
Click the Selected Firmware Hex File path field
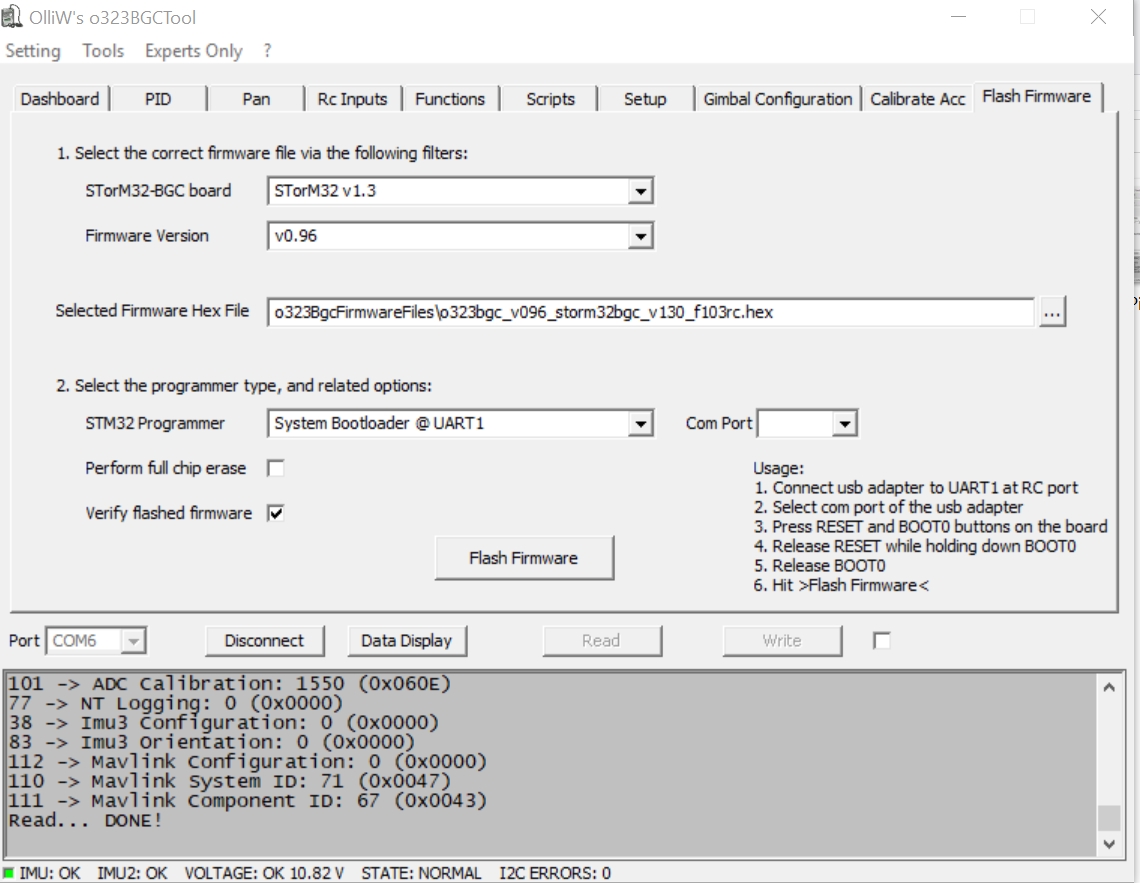tap(650, 312)
